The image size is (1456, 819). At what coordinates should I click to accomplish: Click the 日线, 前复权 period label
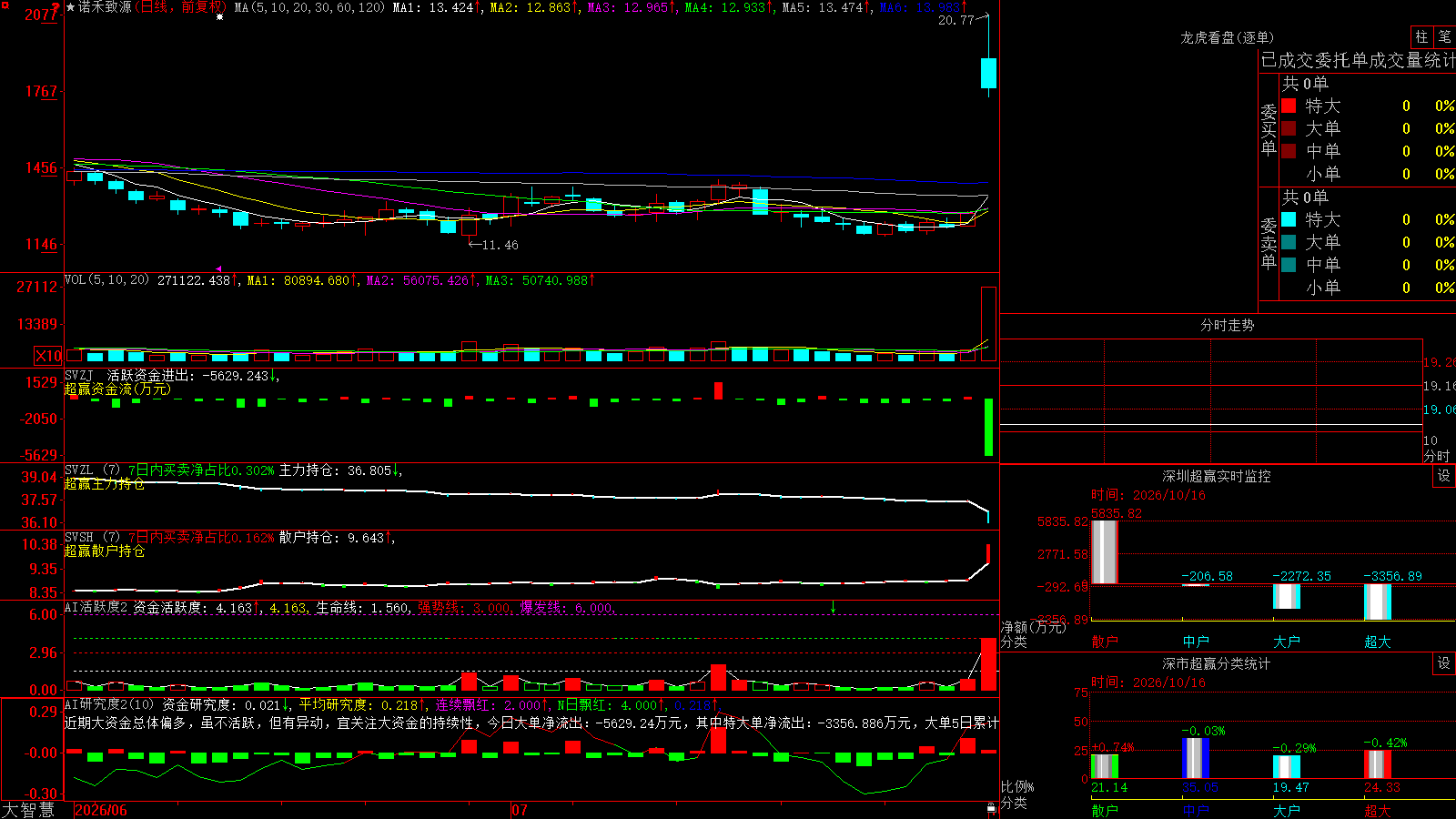pos(181,7)
